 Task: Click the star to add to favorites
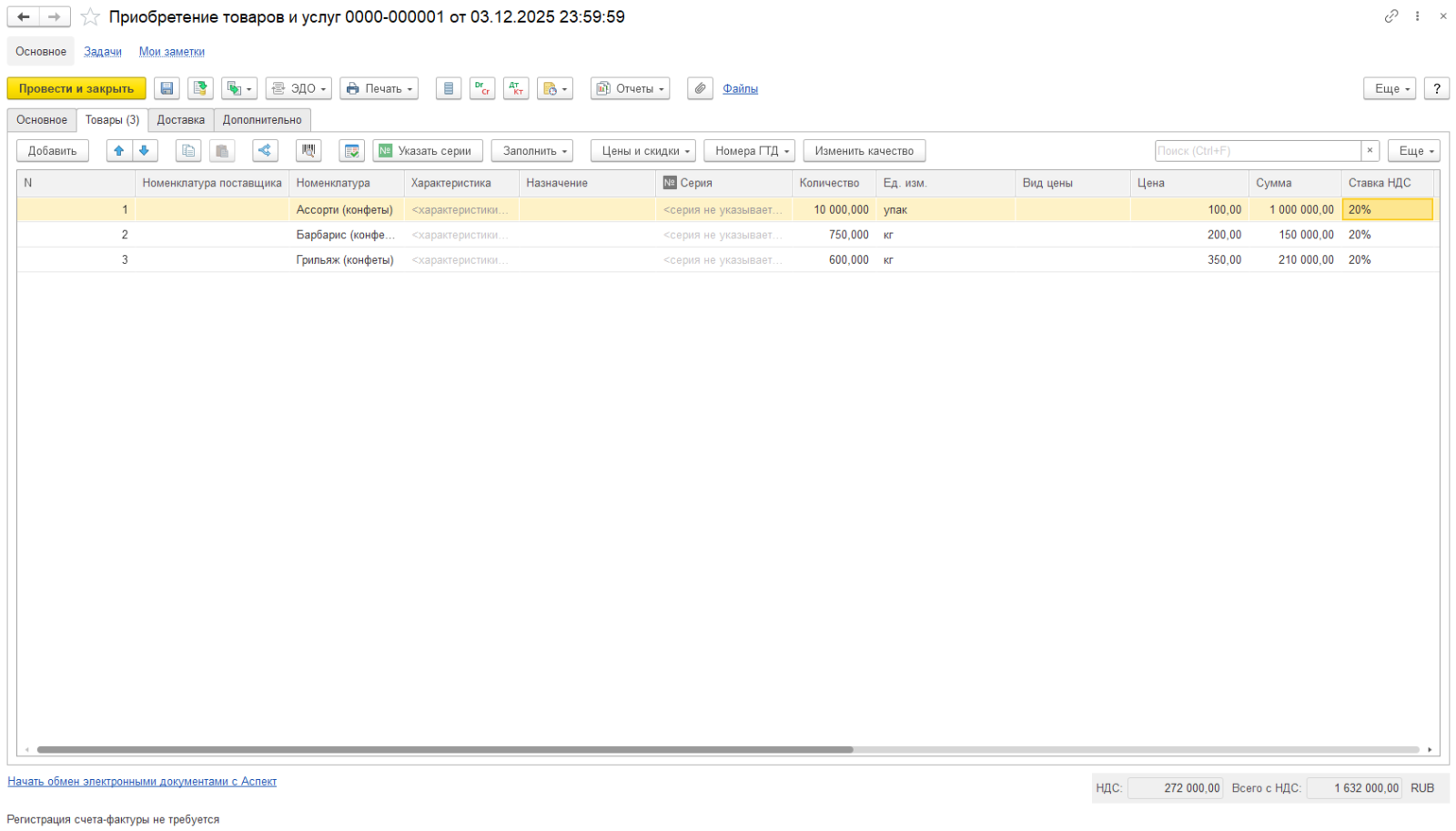coord(90,17)
